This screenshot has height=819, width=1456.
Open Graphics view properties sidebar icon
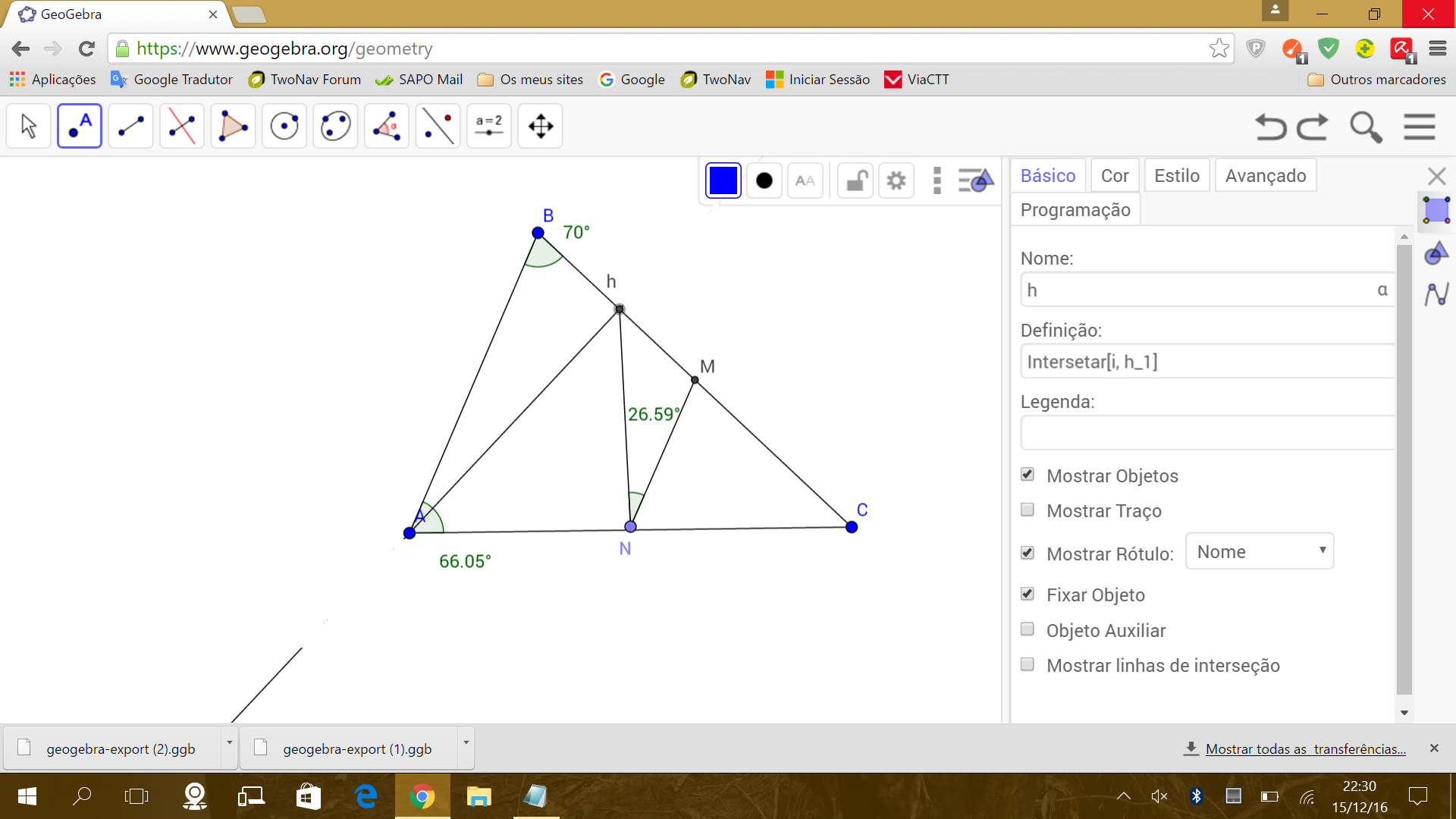(1436, 210)
